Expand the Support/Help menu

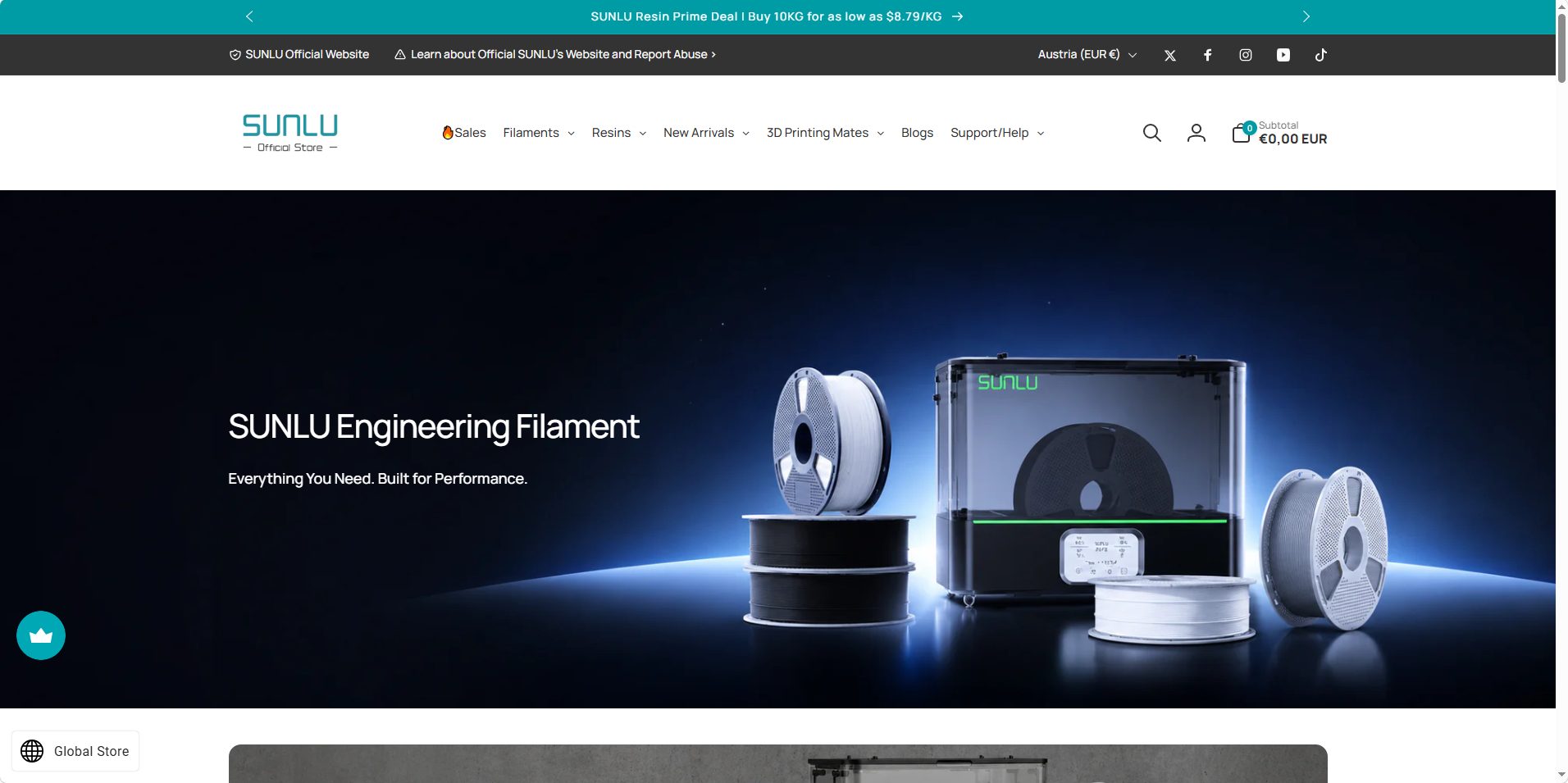point(997,133)
